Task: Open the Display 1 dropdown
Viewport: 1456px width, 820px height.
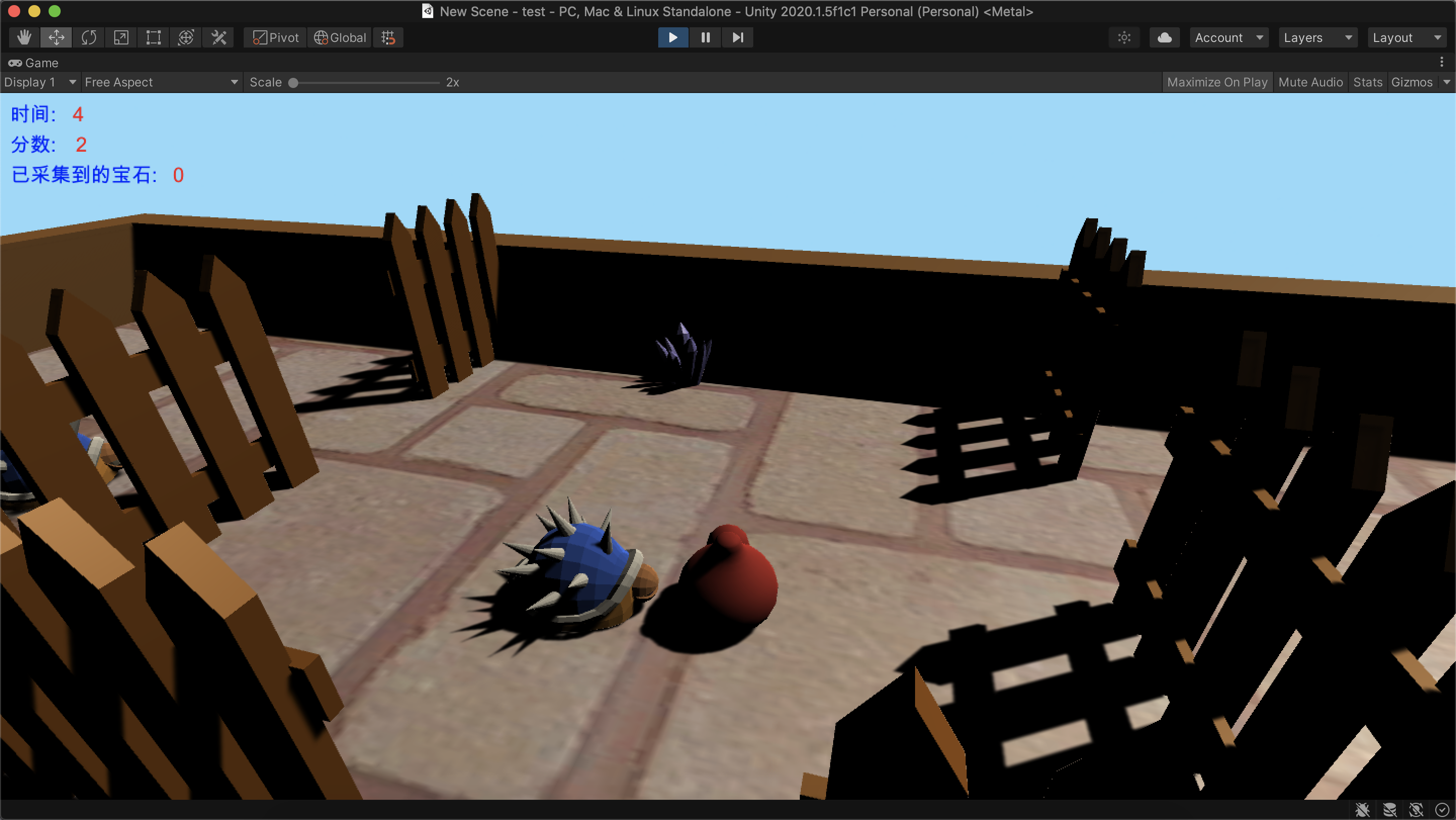Action: click(x=39, y=82)
